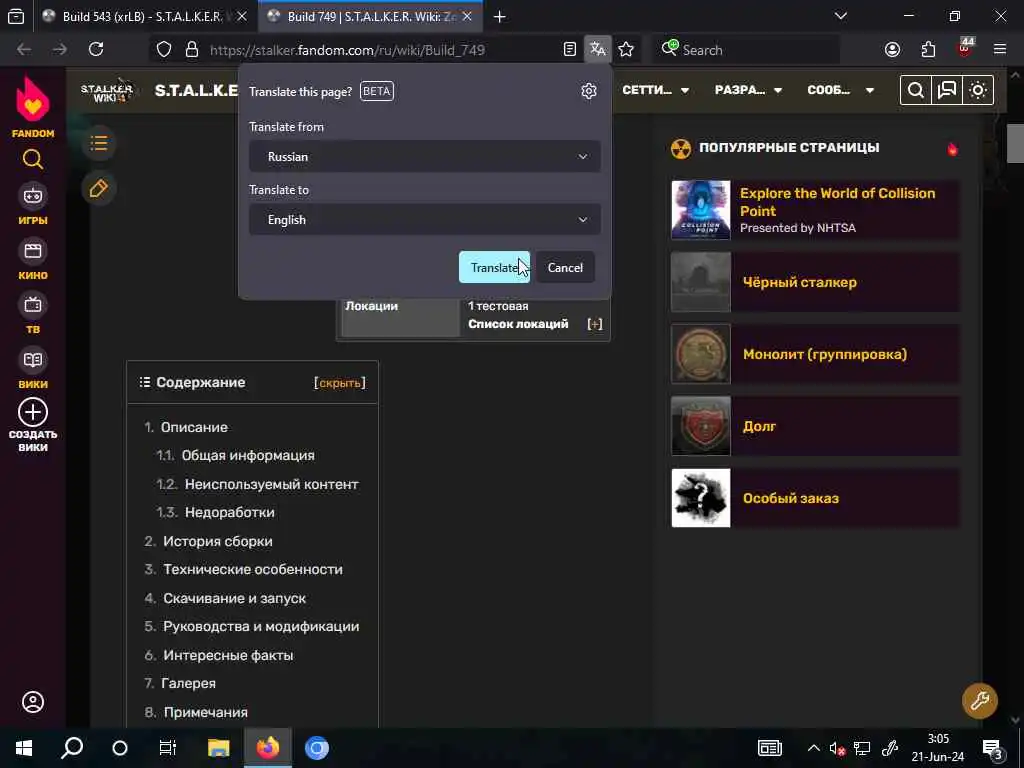The image size is (1024, 768).
Task: Toggle reader view icon
Action: click(569, 50)
